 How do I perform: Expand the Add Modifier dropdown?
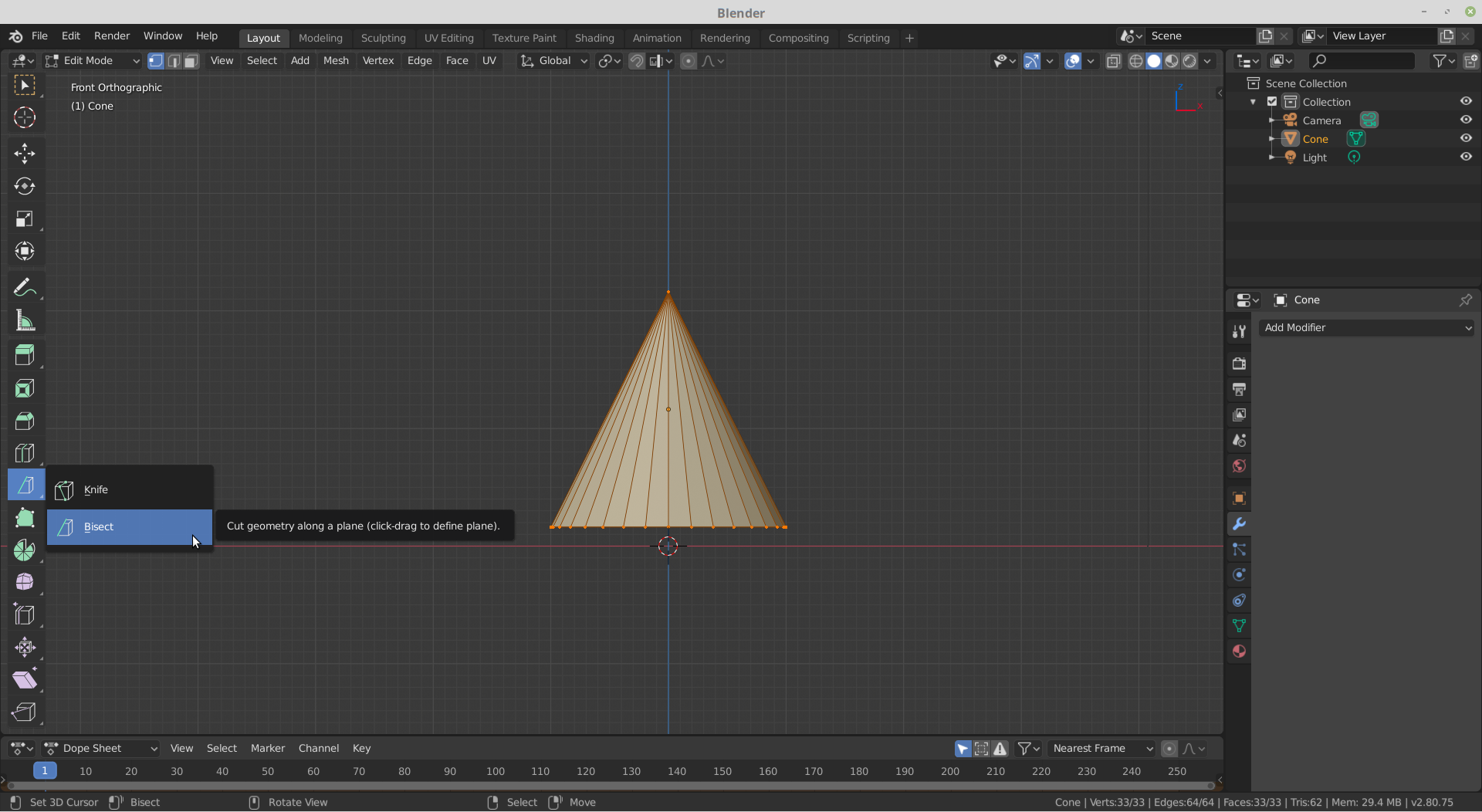[1366, 328]
